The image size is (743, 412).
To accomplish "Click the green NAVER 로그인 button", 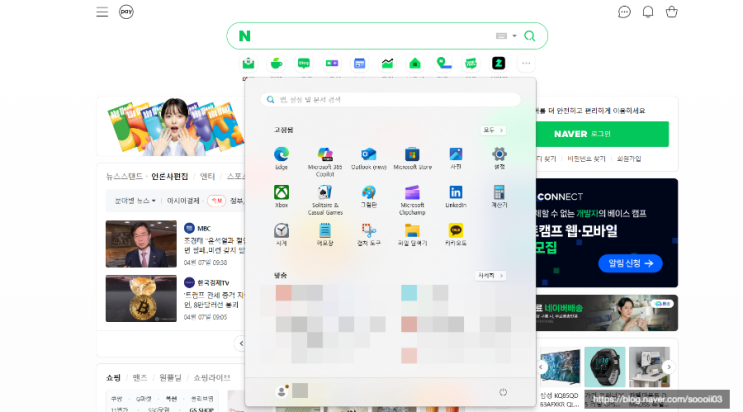I will pos(602,134).
